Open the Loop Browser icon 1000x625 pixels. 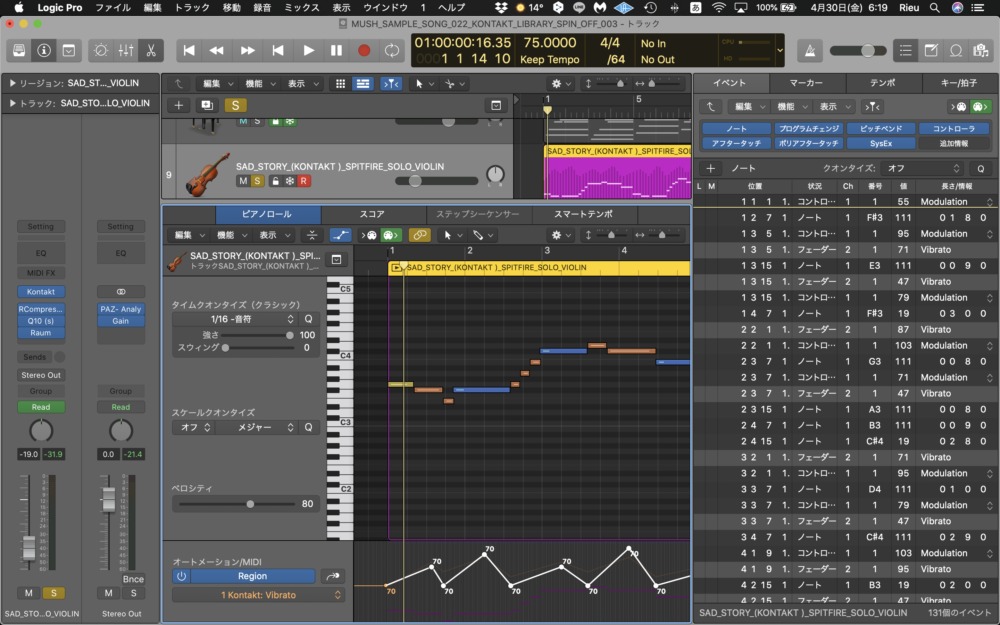956,50
